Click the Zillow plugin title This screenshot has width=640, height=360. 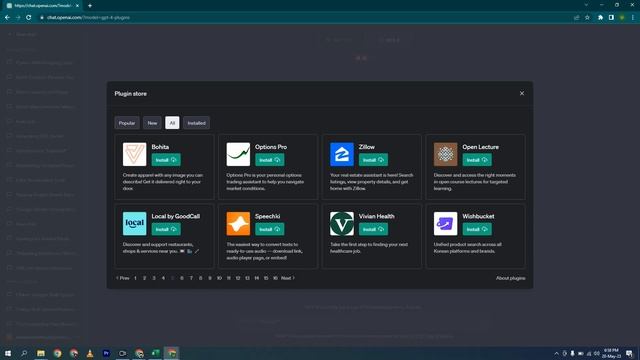pyautogui.click(x=367, y=147)
